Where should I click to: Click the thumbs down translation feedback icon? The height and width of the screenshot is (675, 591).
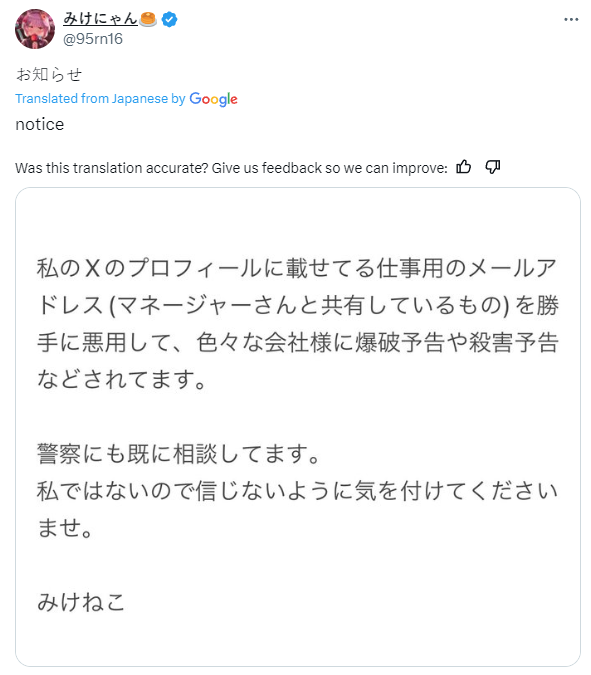[492, 167]
